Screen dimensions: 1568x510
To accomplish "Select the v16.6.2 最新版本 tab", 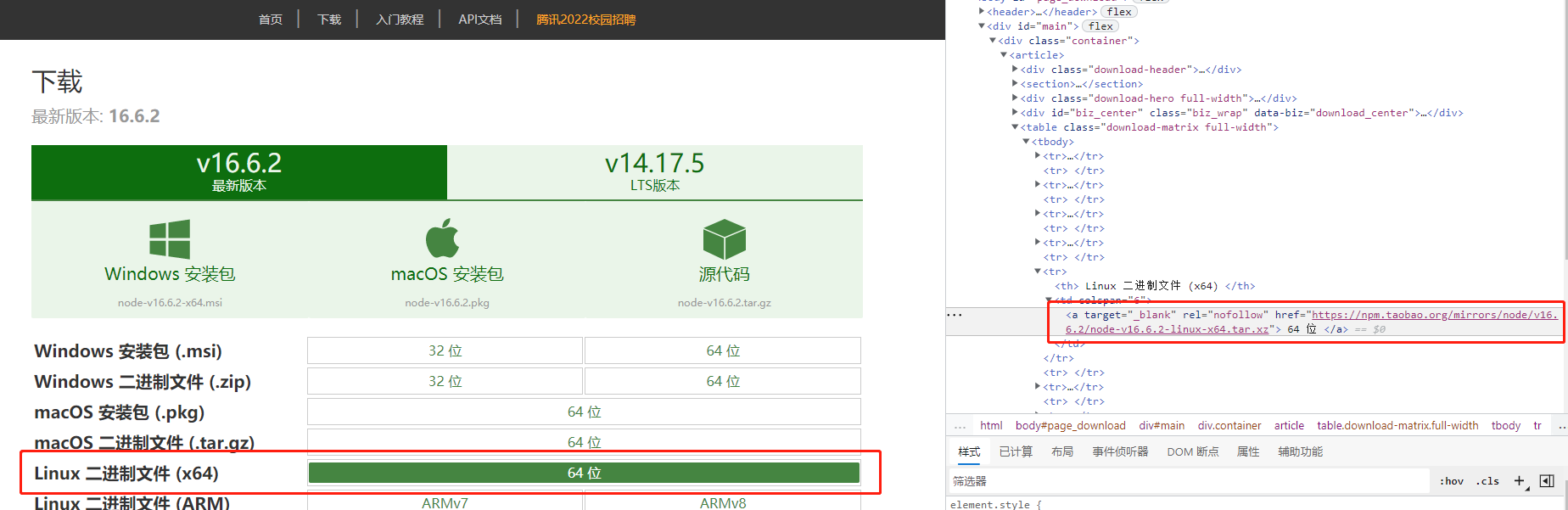I will coord(239,172).
